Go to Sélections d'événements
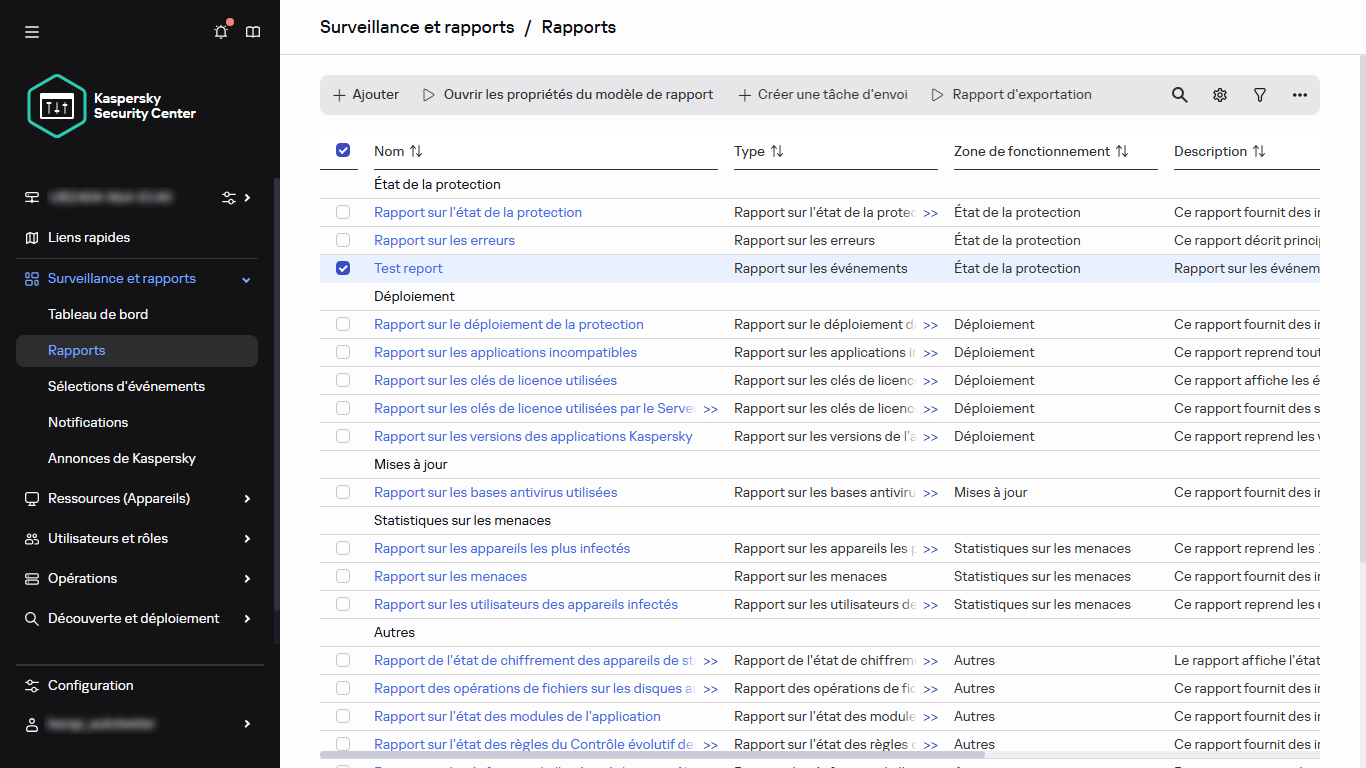Image resolution: width=1366 pixels, height=768 pixels. coord(126,386)
